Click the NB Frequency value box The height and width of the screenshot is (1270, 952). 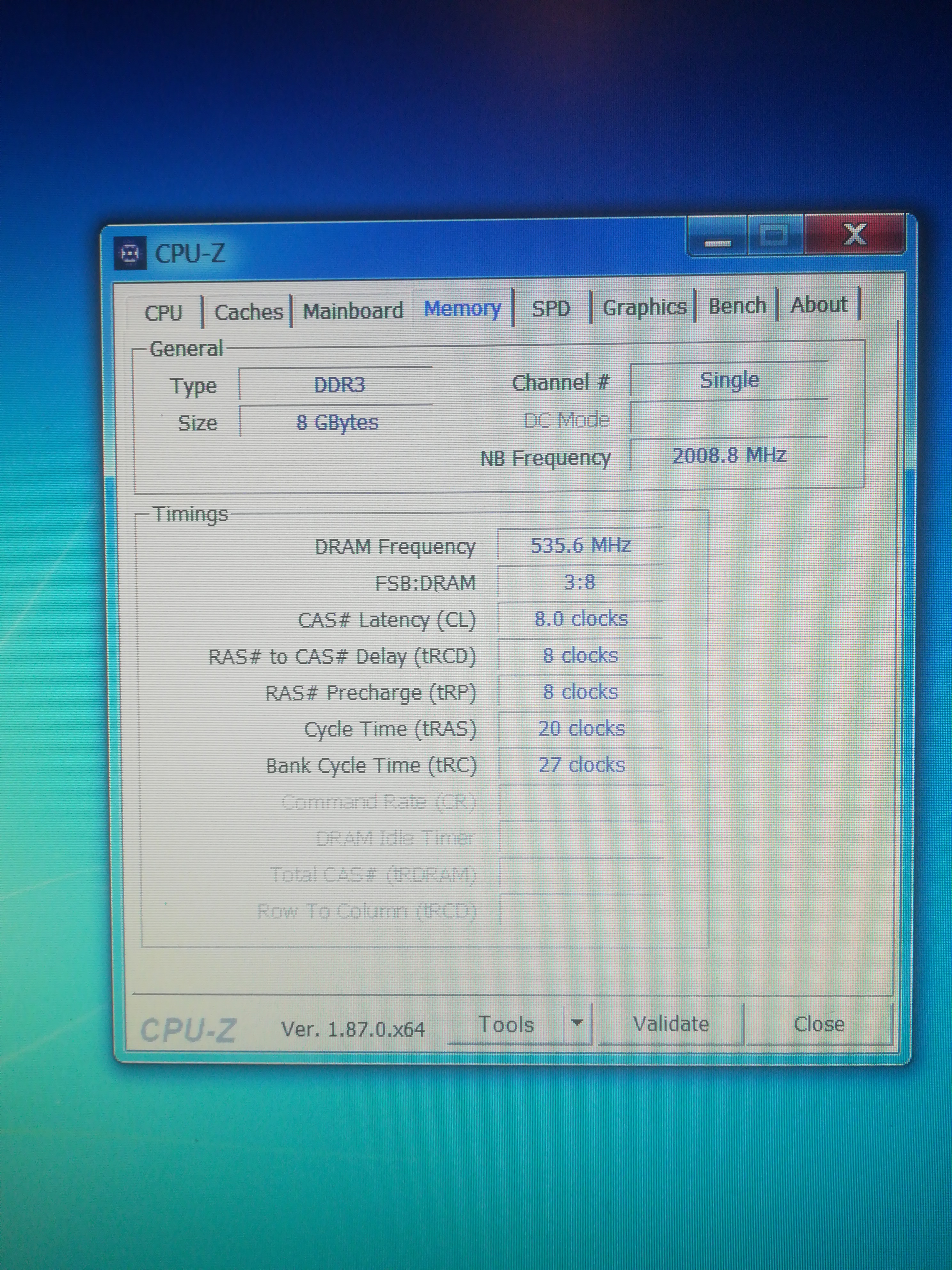(x=728, y=455)
